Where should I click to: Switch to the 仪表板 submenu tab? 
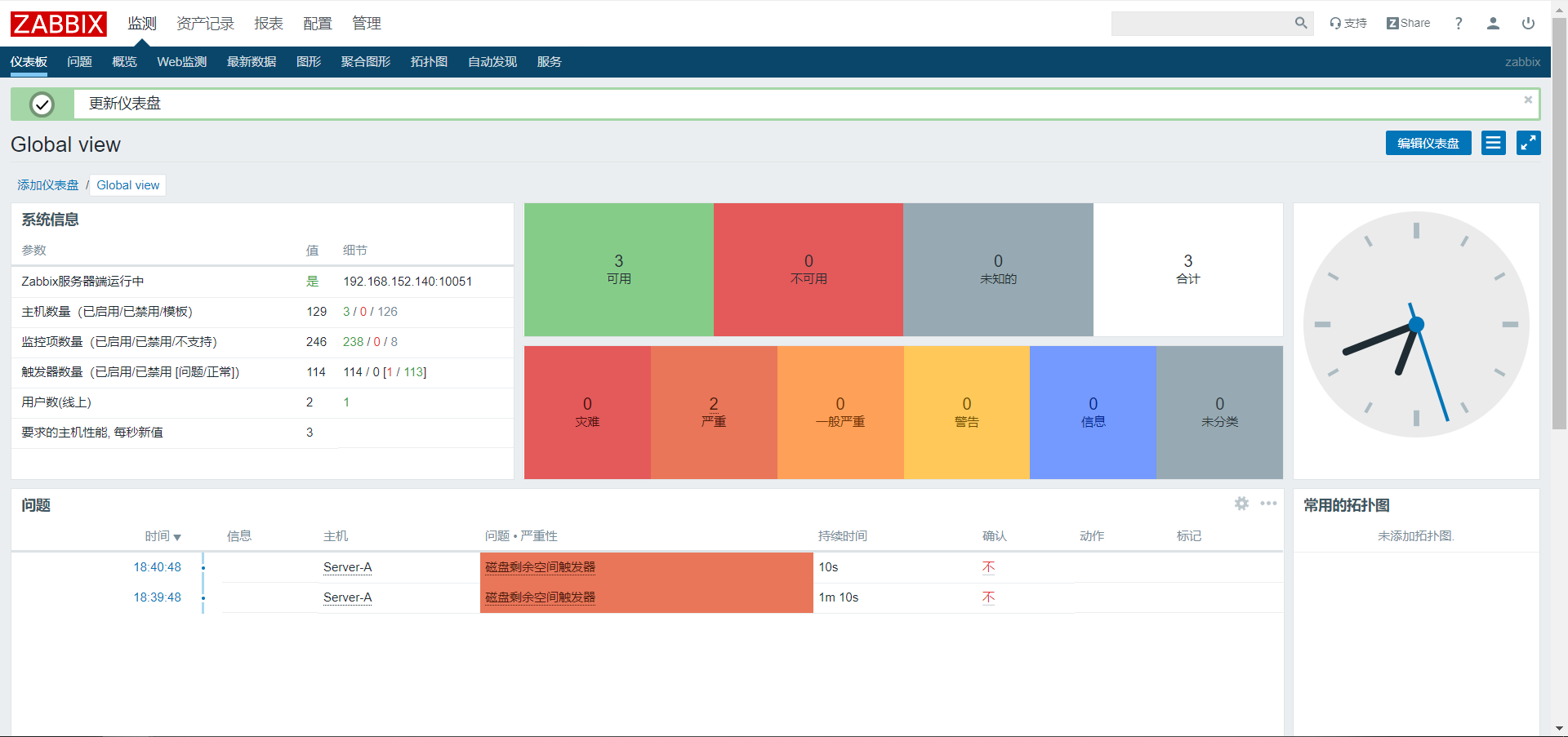(29, 62)
